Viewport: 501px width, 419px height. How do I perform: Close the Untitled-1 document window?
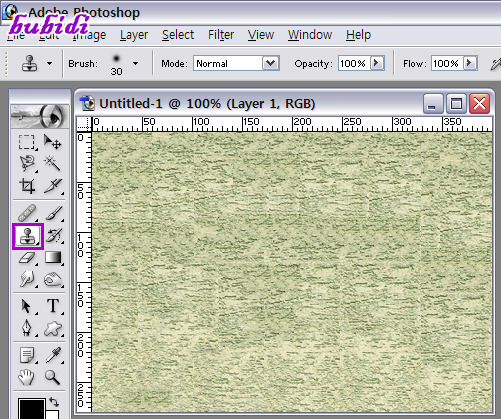pyautogui.click(x=479, y=104)
